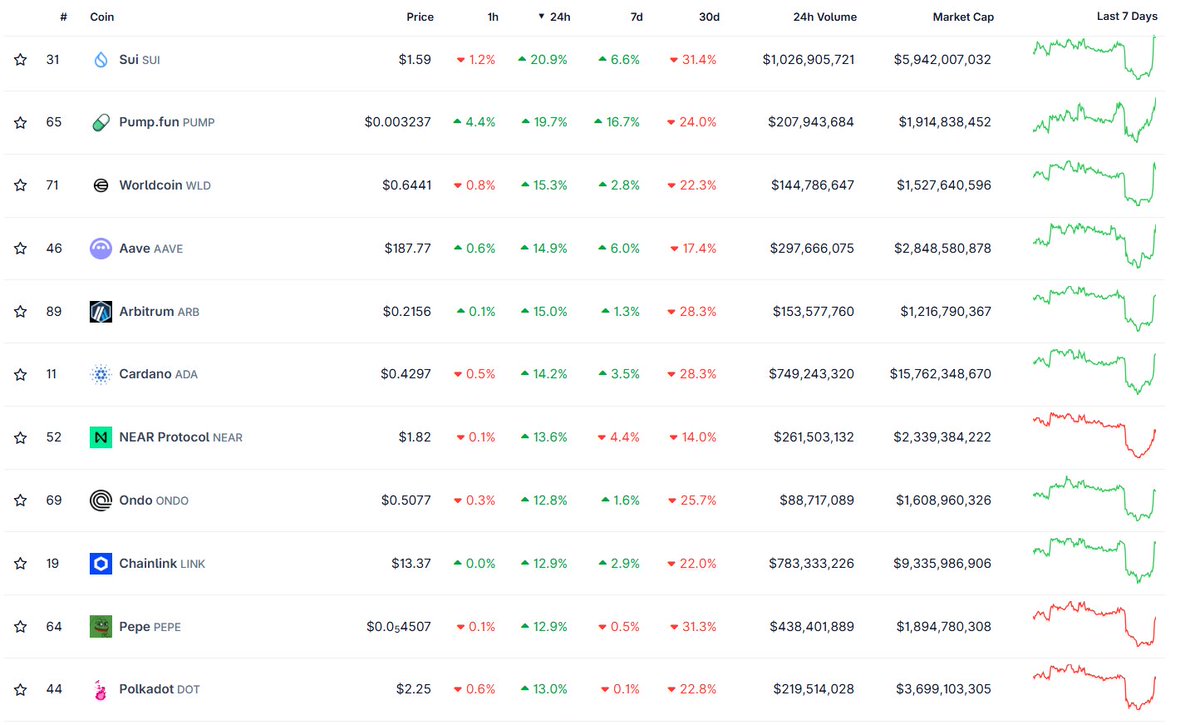The image size is (1200, 725).
Task: Click Cardano market cap $15,762,348,670
Action: (940, 374)
